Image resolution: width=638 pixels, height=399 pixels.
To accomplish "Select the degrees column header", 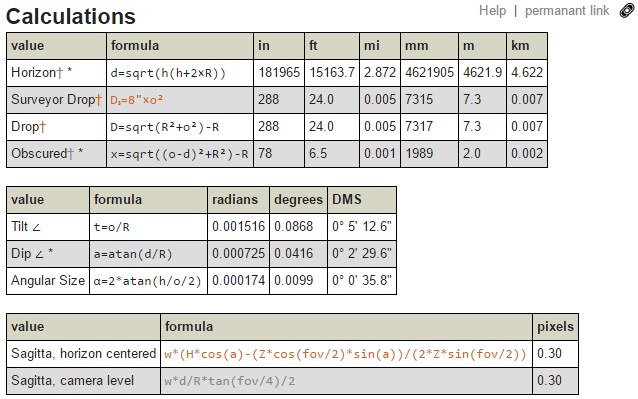I will tap(298, 200).
